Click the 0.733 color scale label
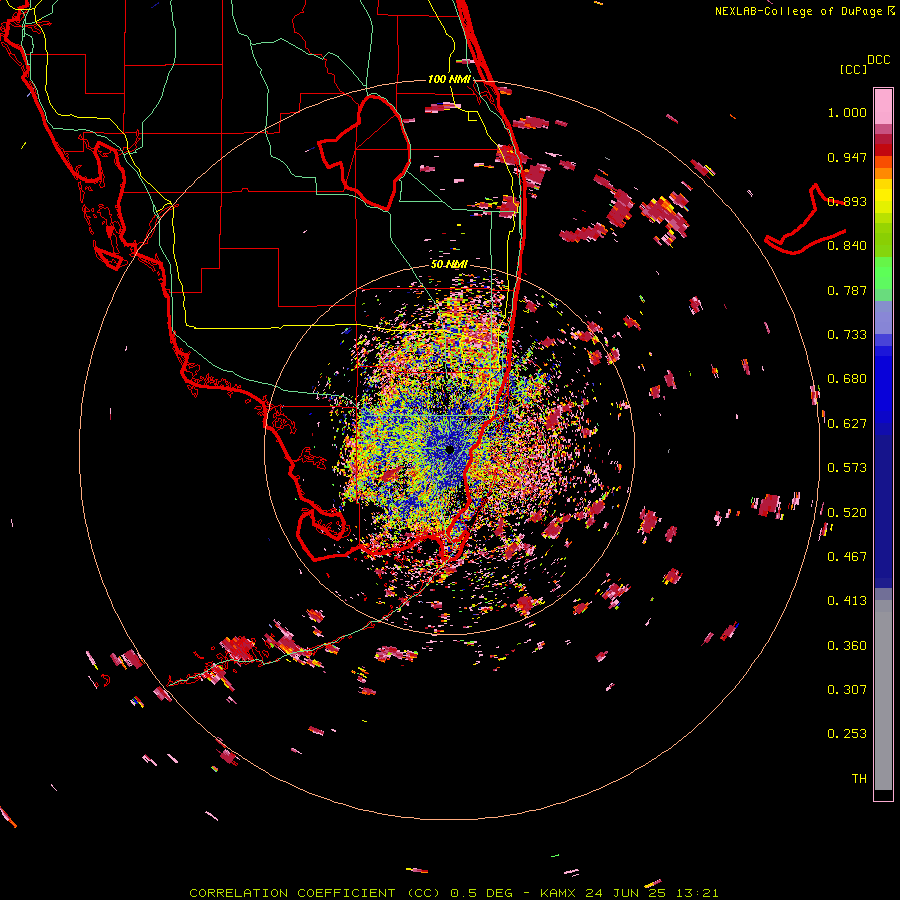Viewport: 900px width, 900px height. pos(847,335)
